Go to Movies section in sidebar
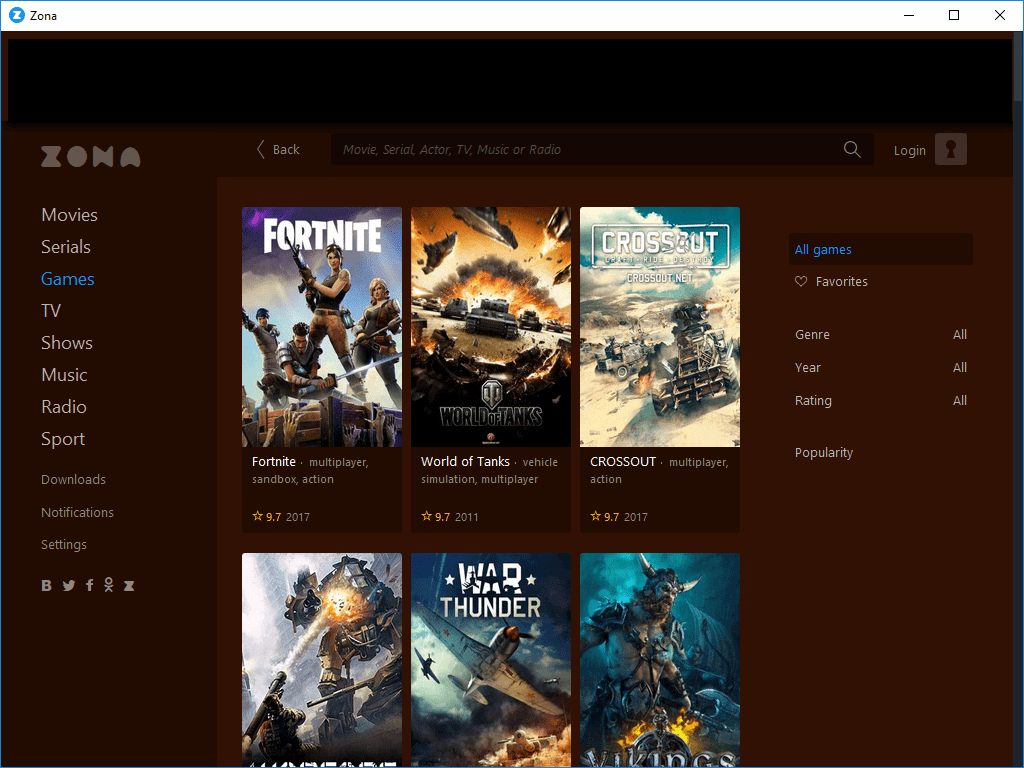 coord(69,215)
